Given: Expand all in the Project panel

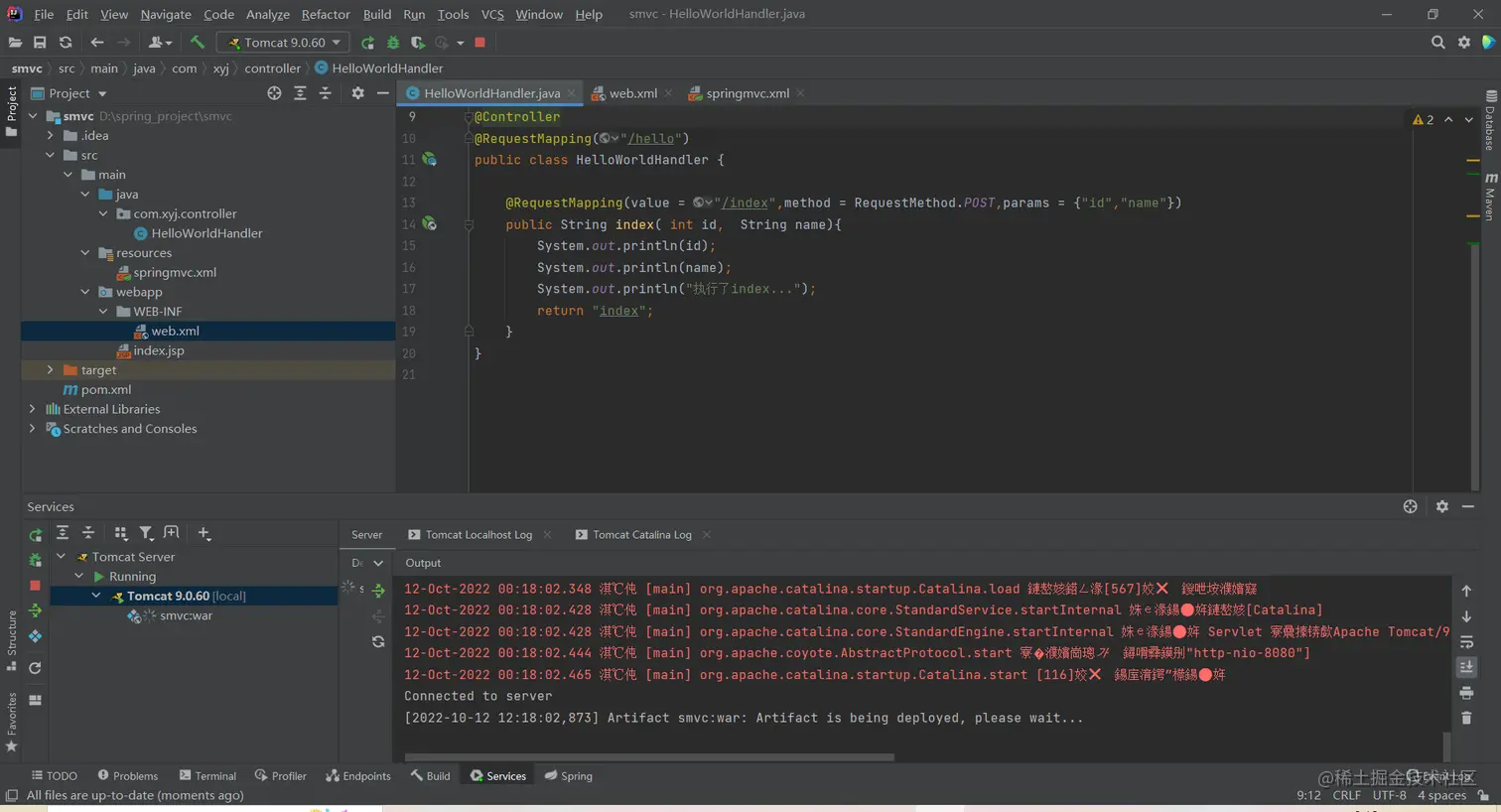Looking at the screenshot, I should [x=300, y=93].
